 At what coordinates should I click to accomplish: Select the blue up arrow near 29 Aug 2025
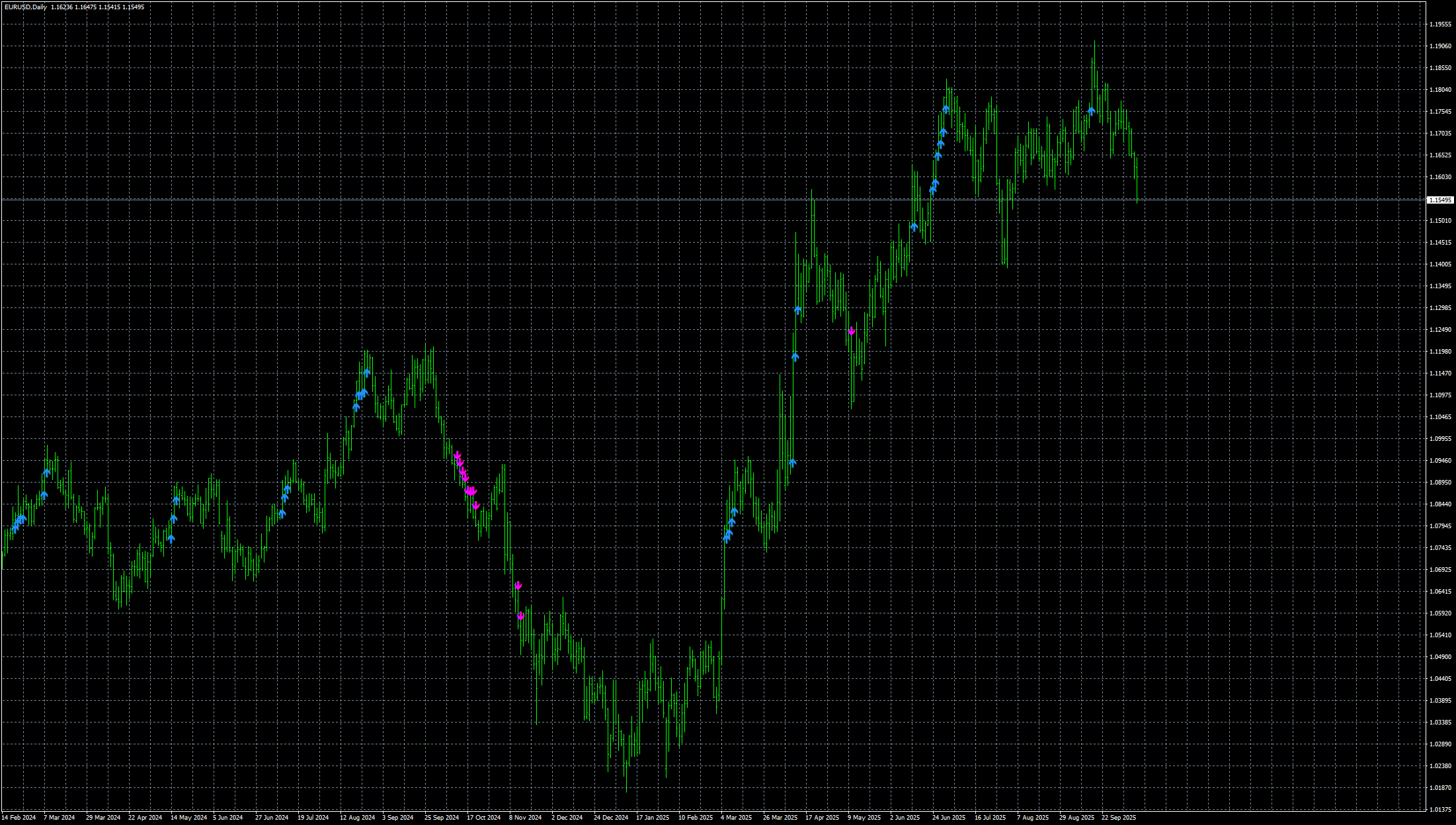pos(1092,110)
